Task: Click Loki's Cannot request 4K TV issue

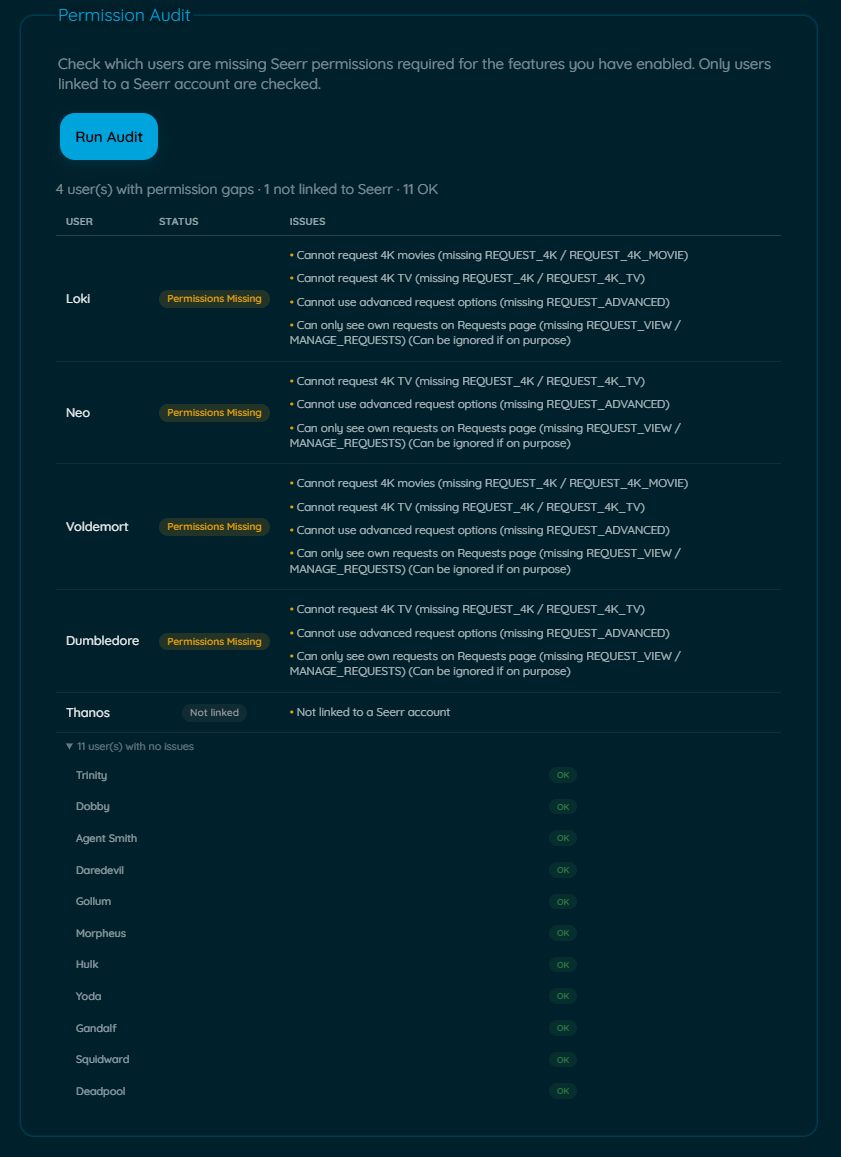Action: (467, 278)
